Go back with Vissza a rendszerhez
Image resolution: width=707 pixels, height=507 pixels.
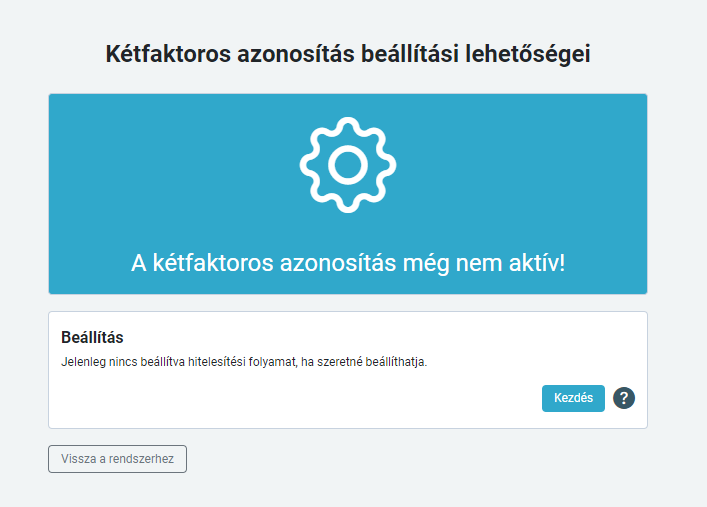pyautogui.click(x=117, y=459)
